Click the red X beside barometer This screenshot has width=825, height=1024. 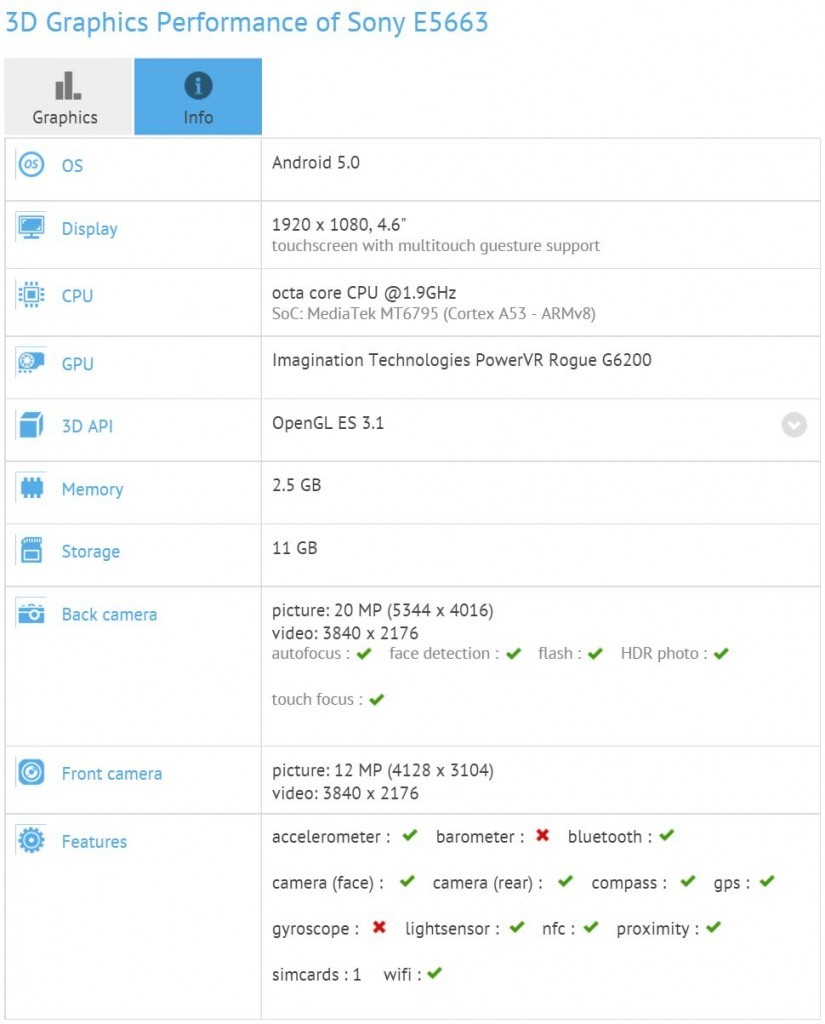542,836
